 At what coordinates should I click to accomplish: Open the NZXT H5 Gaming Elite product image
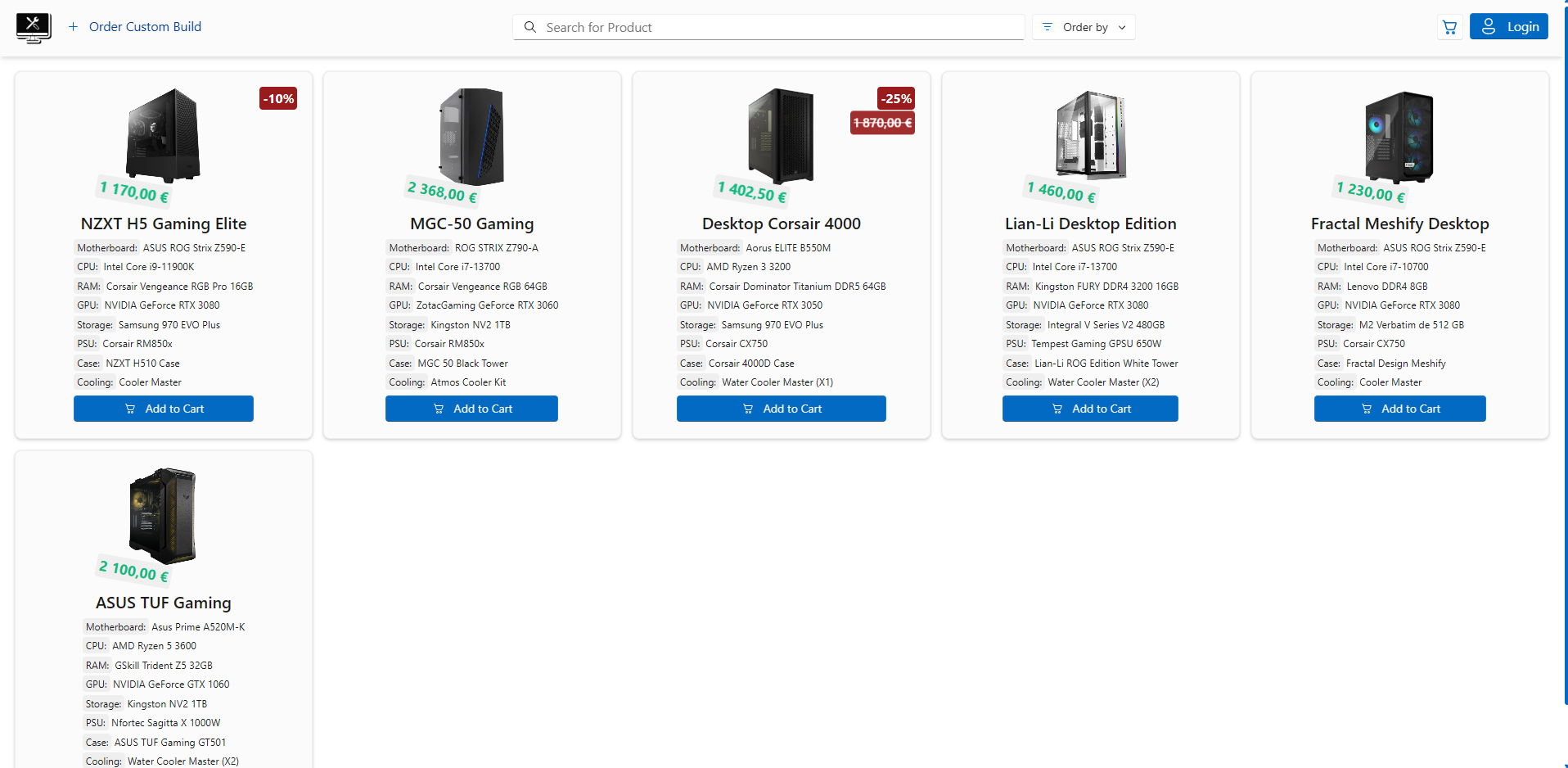[164, 135]
